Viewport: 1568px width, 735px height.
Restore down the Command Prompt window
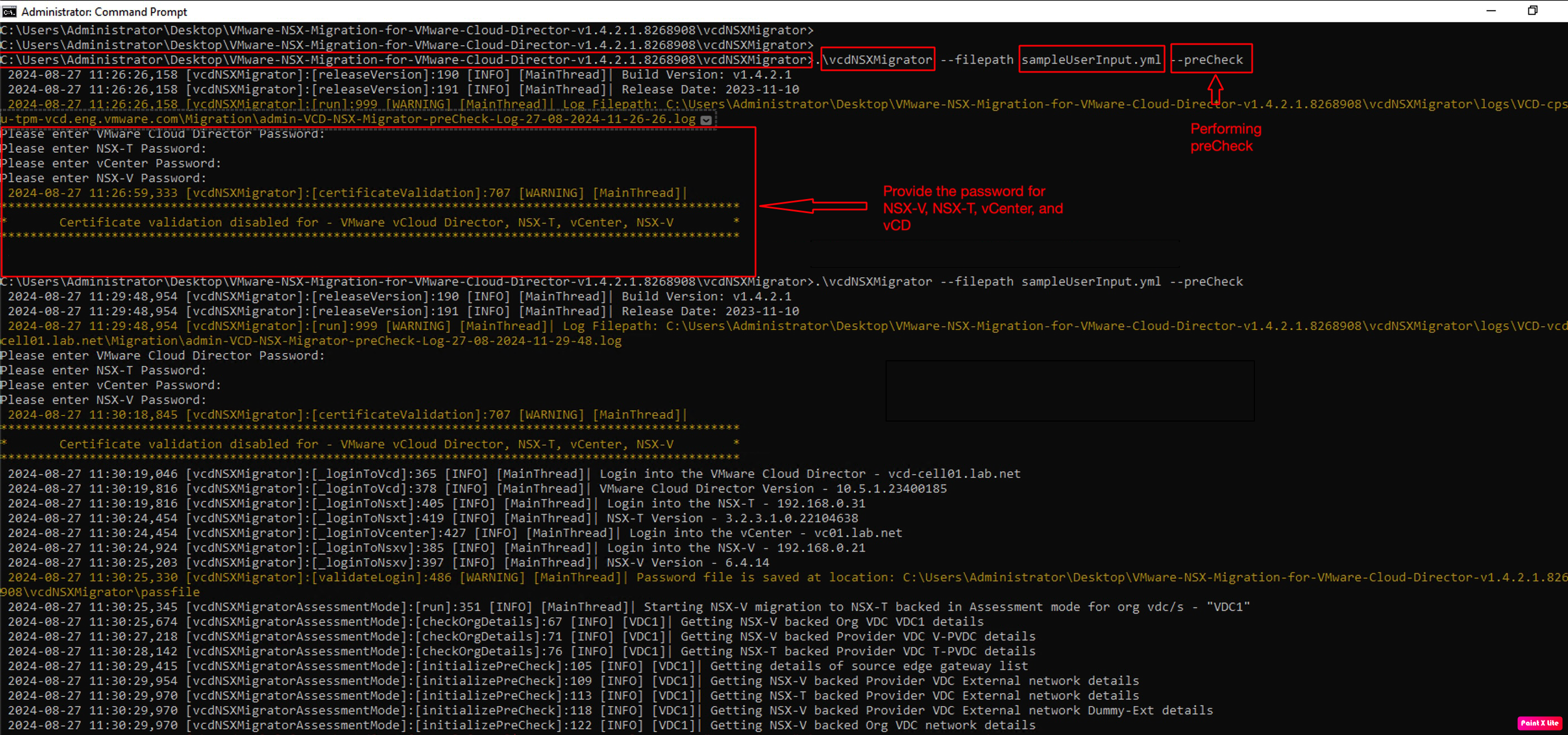pyautogui.click(x=1532, y=11)
